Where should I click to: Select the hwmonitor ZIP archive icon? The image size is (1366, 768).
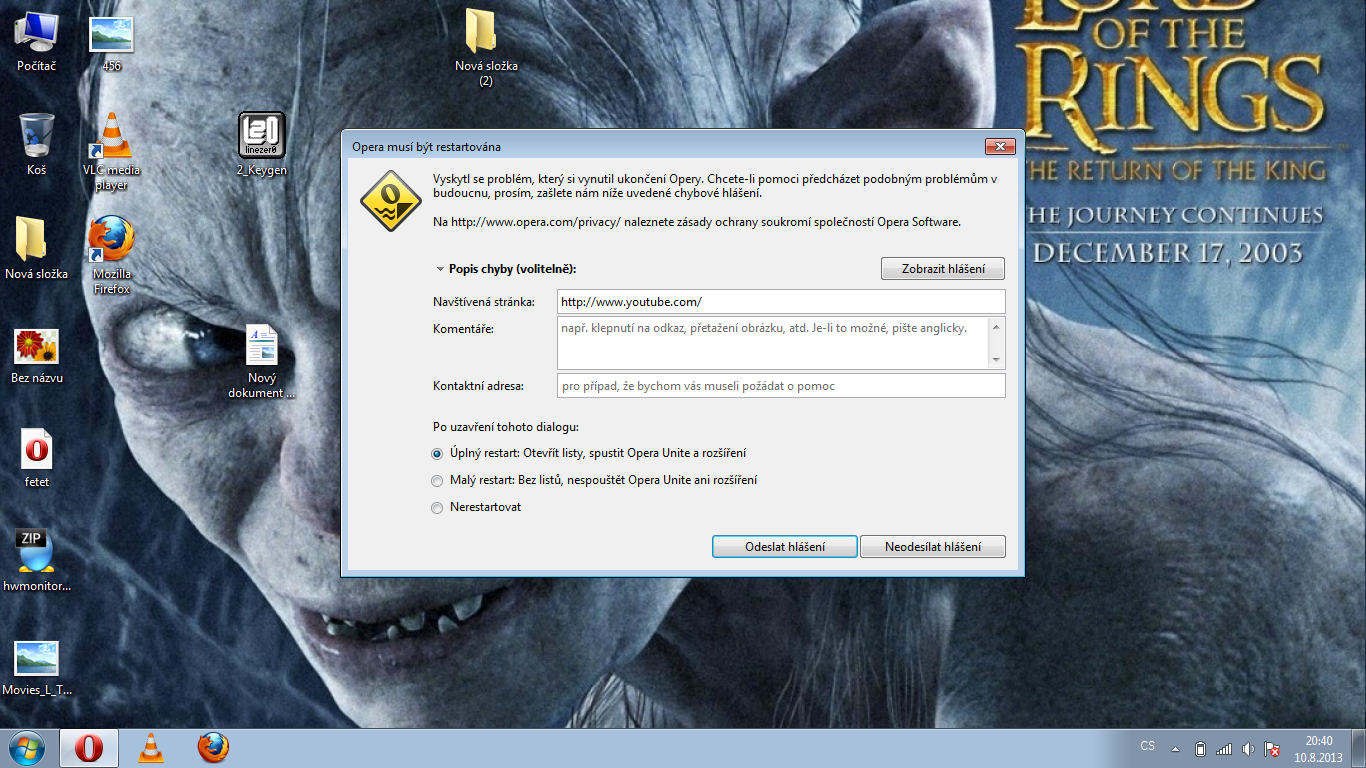tap(37, 560)
